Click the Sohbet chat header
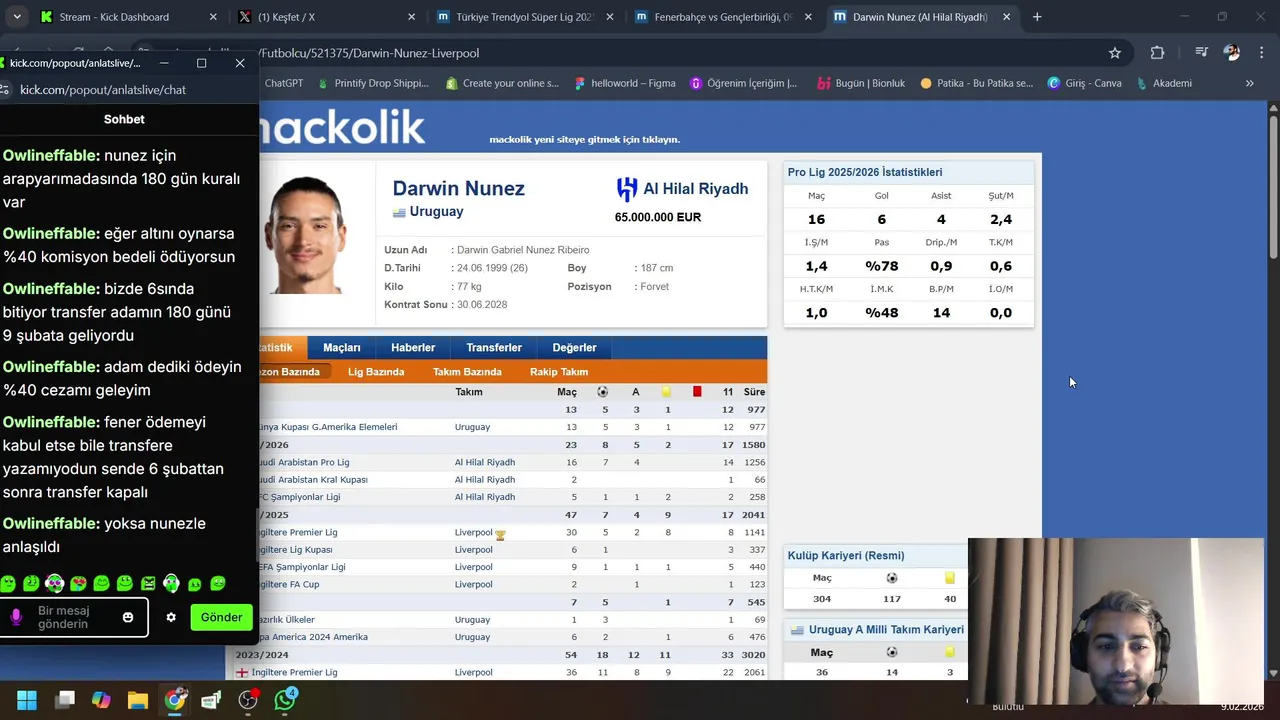1280x720 pixels. click(x=124, y=119)
